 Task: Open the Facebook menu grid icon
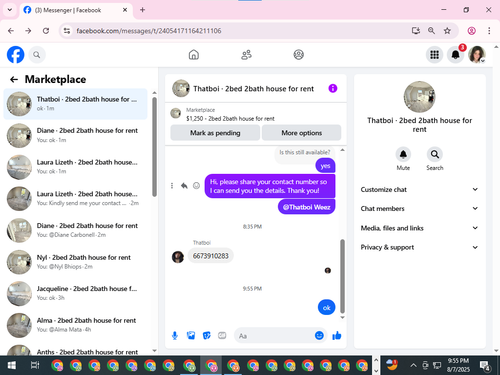[x=434, y=55]
